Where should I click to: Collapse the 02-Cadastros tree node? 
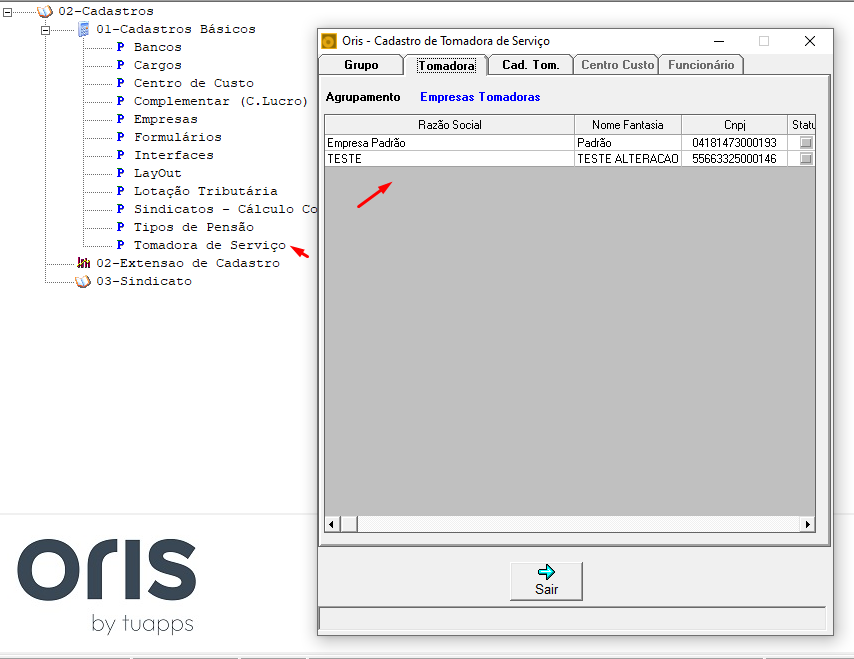click(7, 11)
